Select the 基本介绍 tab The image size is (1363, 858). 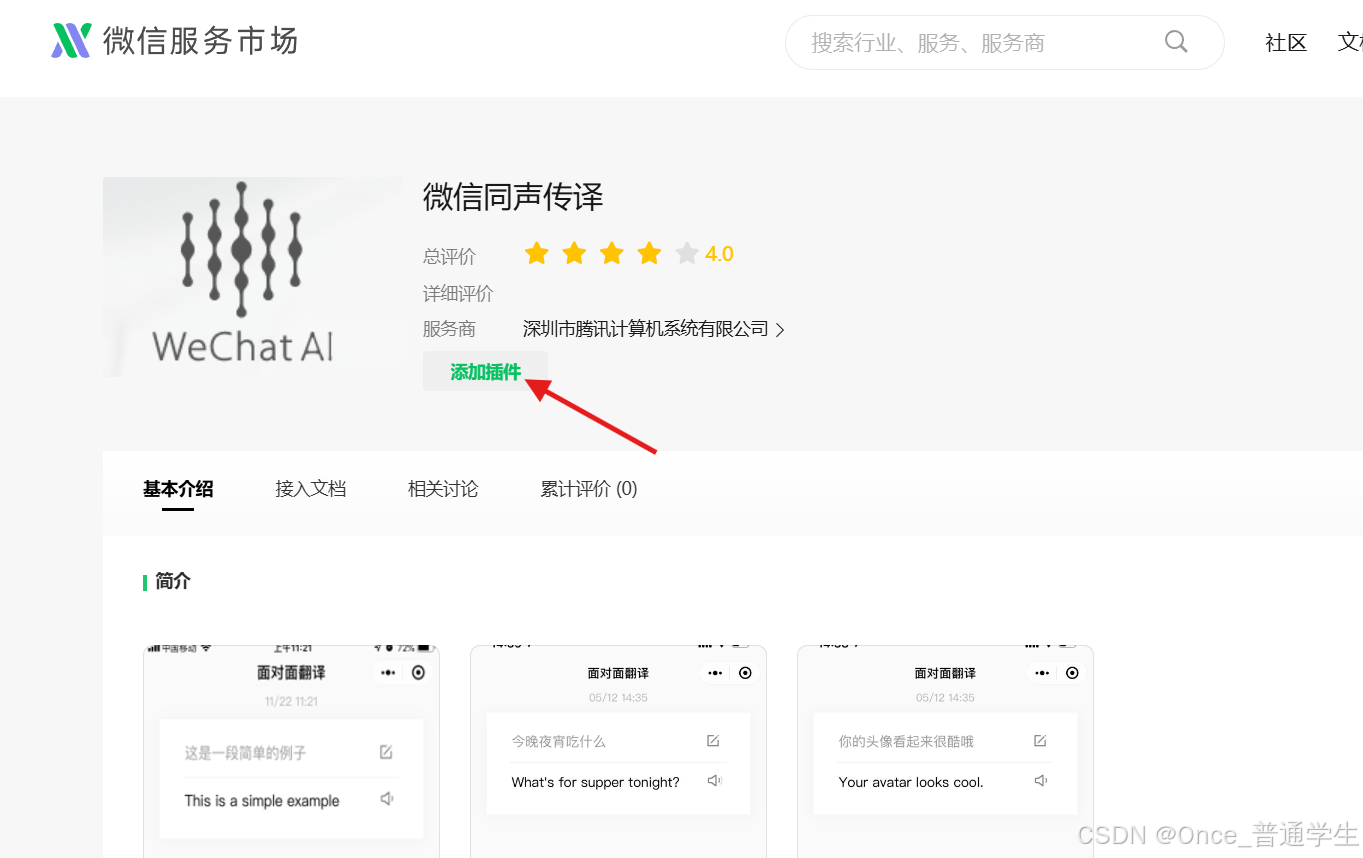[178, 489]
